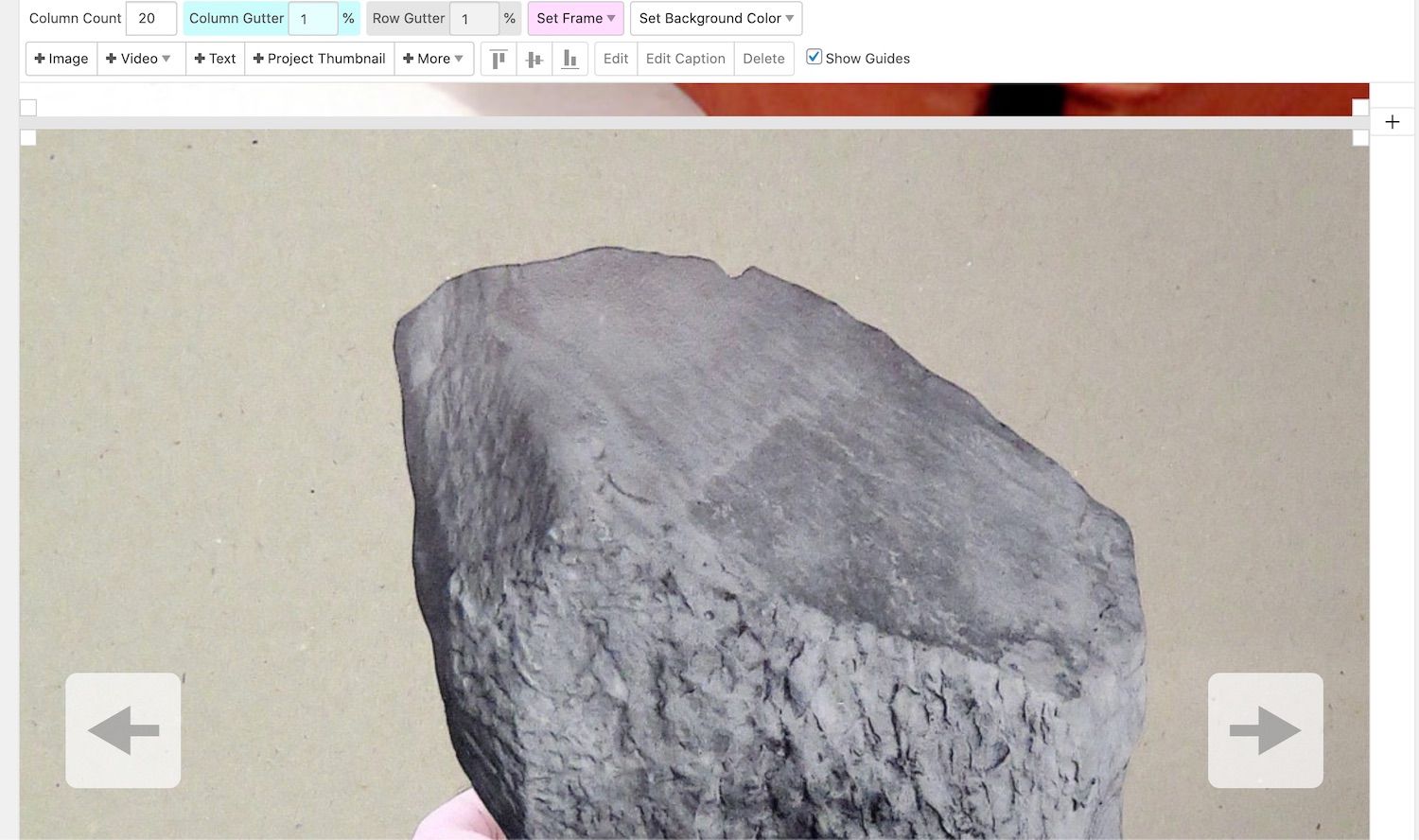Click the align bottom icon
The width and height of the screenshot is (1419, 840).
click(x=569, y=59)
